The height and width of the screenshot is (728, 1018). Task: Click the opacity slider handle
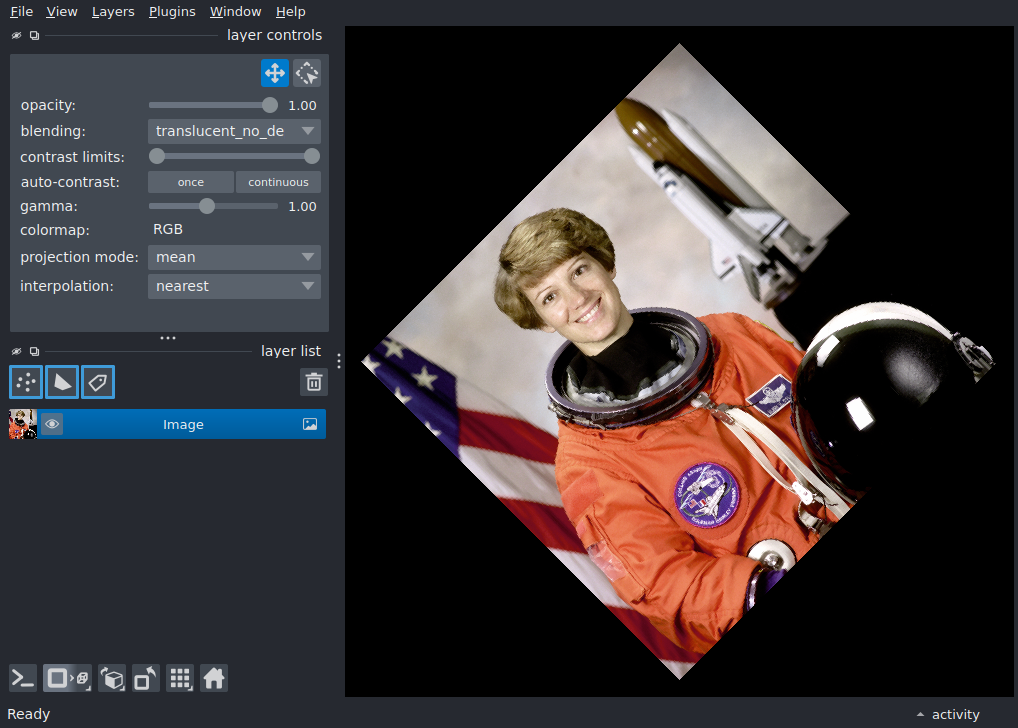tap(270, 105)
